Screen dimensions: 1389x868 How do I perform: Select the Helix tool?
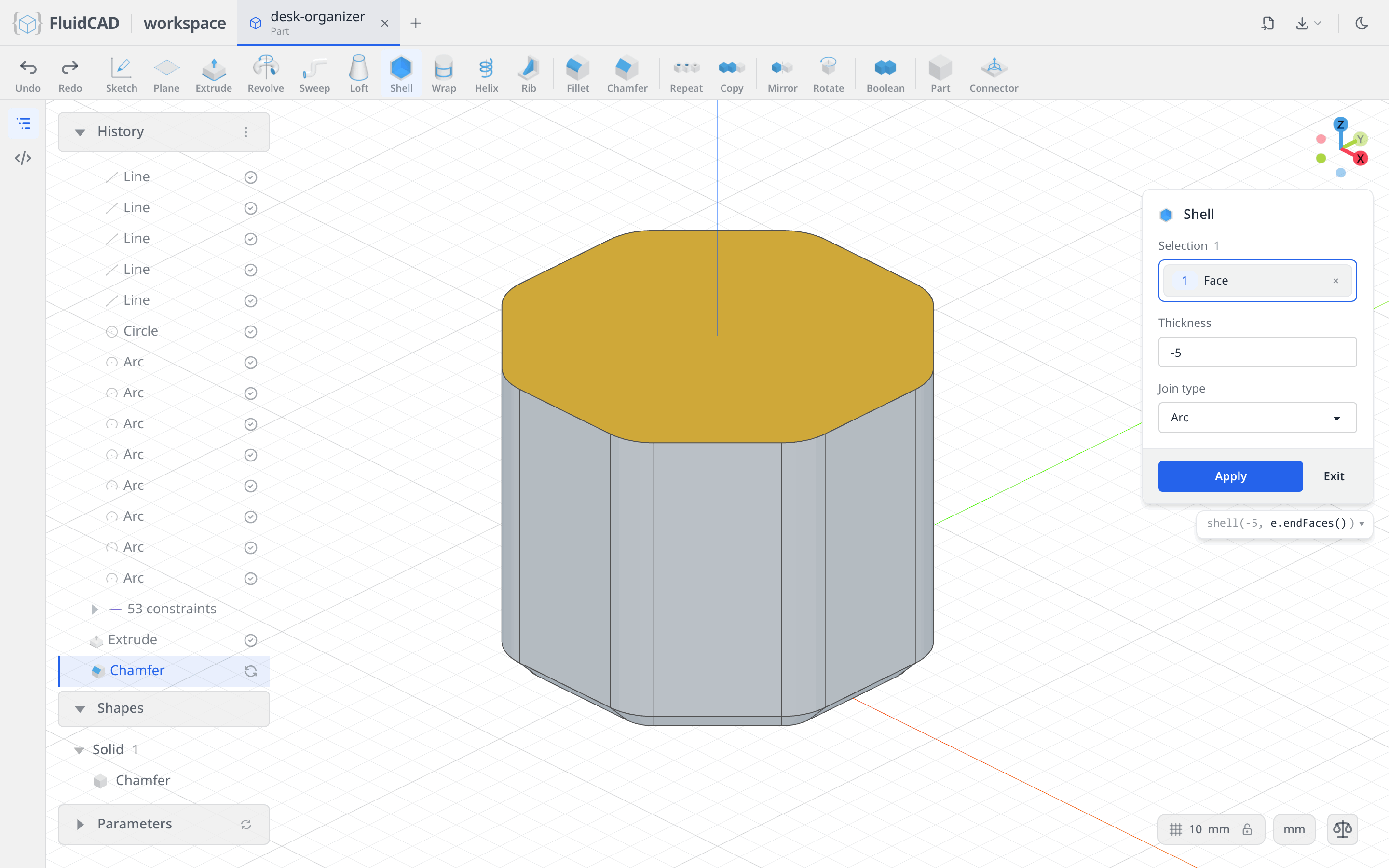tap(486, 74)
